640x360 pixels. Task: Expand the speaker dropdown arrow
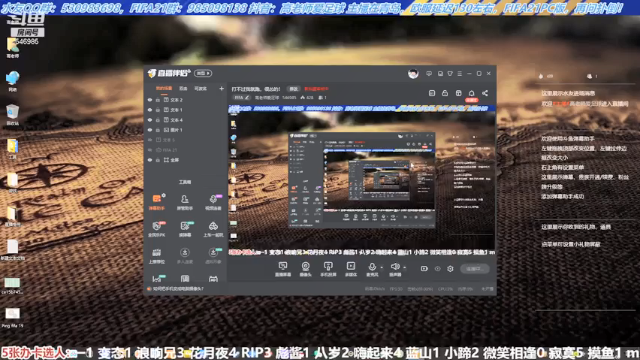pos(404,268)
